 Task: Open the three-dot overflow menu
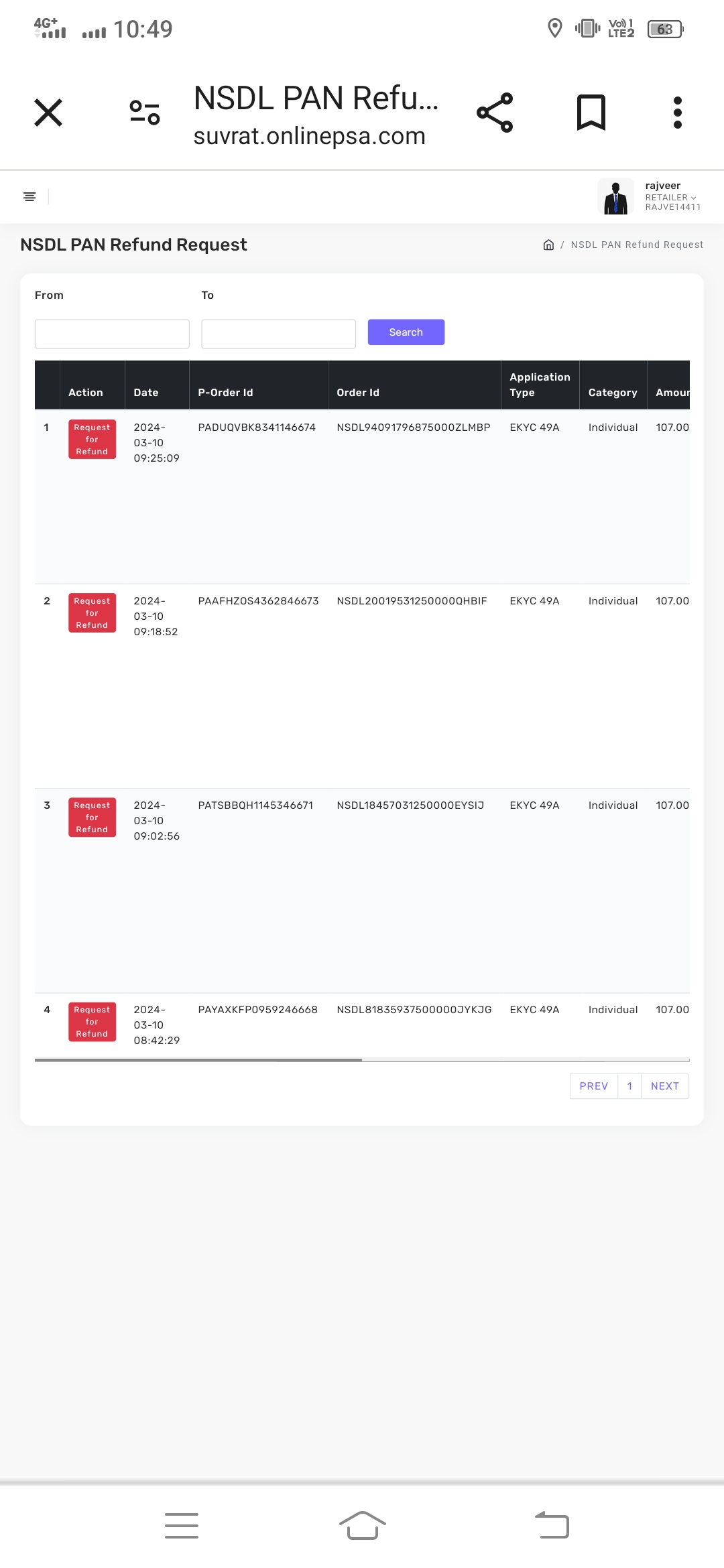[677, 113]
